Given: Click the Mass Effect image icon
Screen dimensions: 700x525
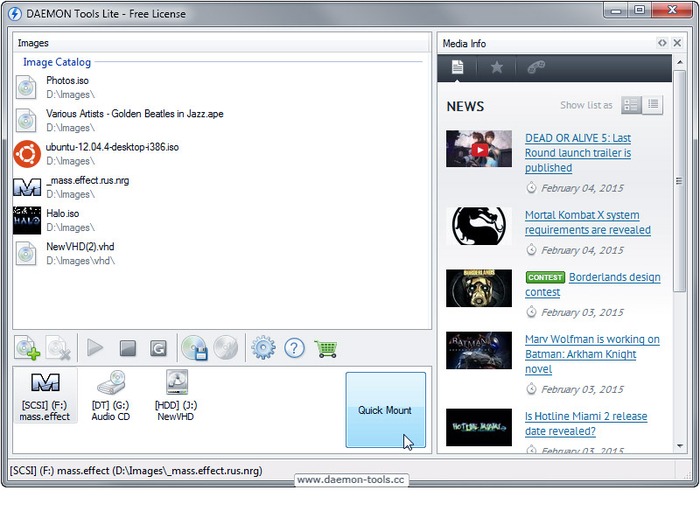Looking at the screenshot, I should pos(27,188).
